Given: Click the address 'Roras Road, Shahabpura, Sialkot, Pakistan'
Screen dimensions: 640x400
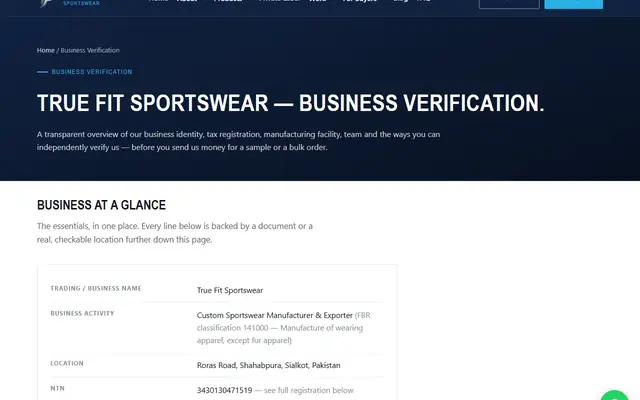Looking at the screenshot, I should (x=269, y=365).
